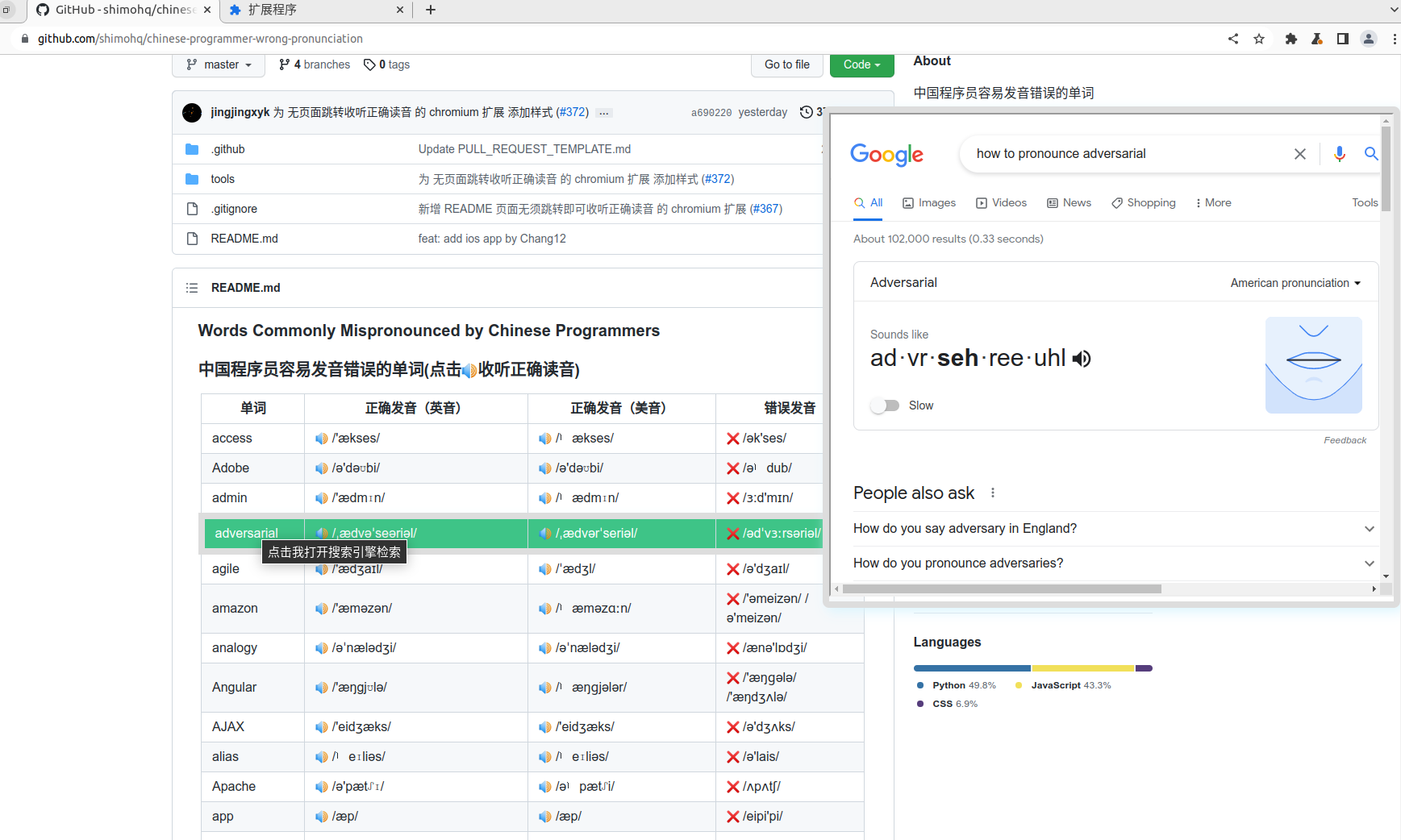This screenshot has height=840, width=1401.
Task: Open pull request #372 in commit header
Action: point(573,112)
